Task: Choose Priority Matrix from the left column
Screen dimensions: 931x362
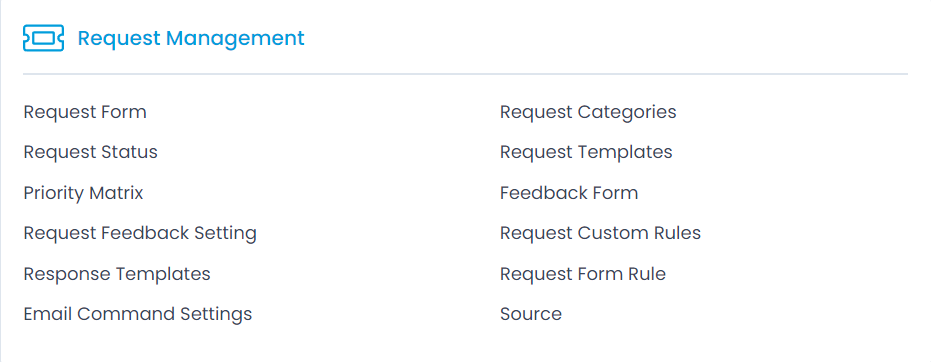Action: (84, 193)
